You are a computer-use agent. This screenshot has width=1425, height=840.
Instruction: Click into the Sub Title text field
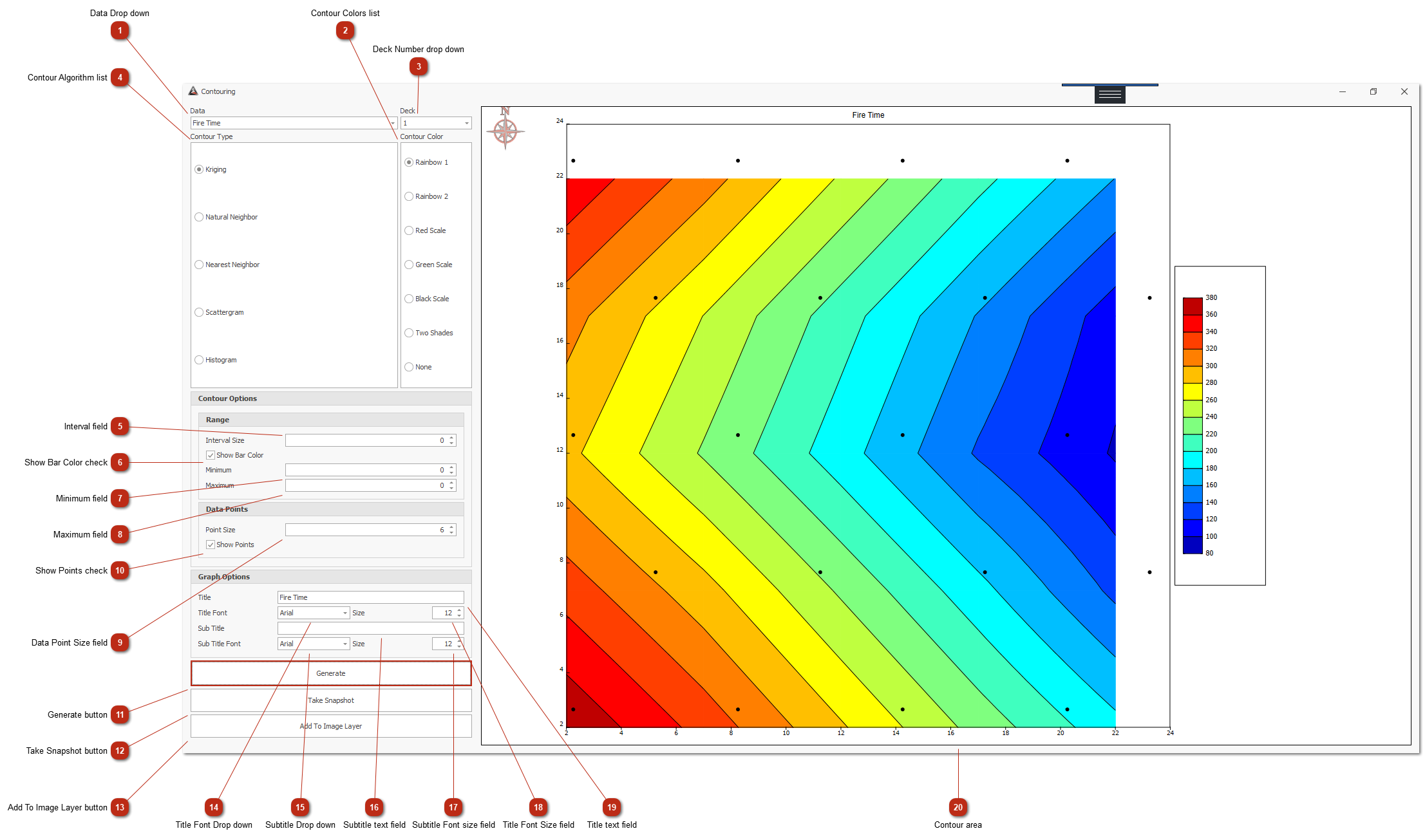point(370,629)
